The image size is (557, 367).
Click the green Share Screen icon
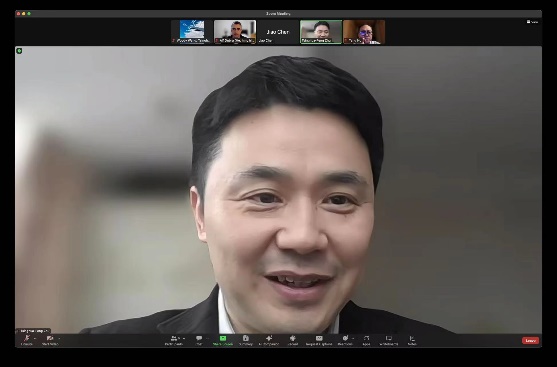pyautogui.click(x=223, y=338)
